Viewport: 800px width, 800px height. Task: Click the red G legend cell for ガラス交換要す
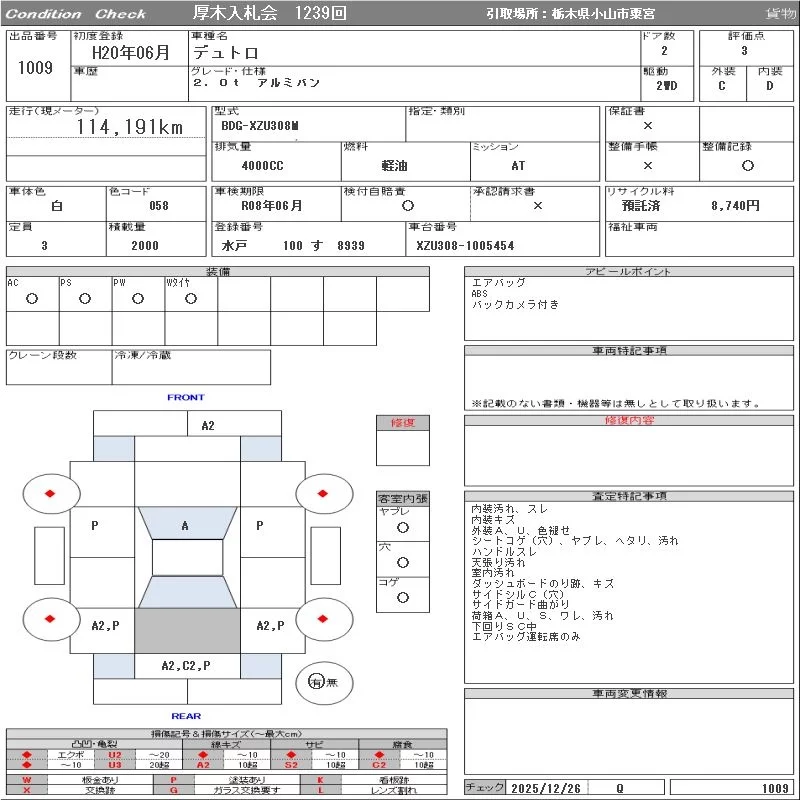click(x=173, y=790)
